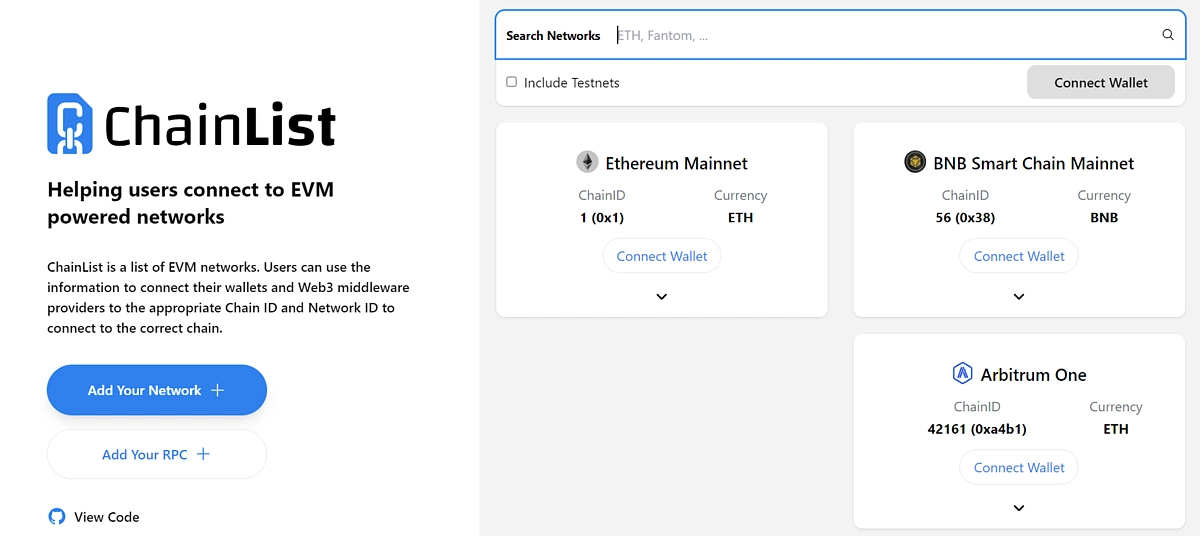Enable the Include Testnets checkbox
This screenshot has height=536, width=1200.
[512, 82]
